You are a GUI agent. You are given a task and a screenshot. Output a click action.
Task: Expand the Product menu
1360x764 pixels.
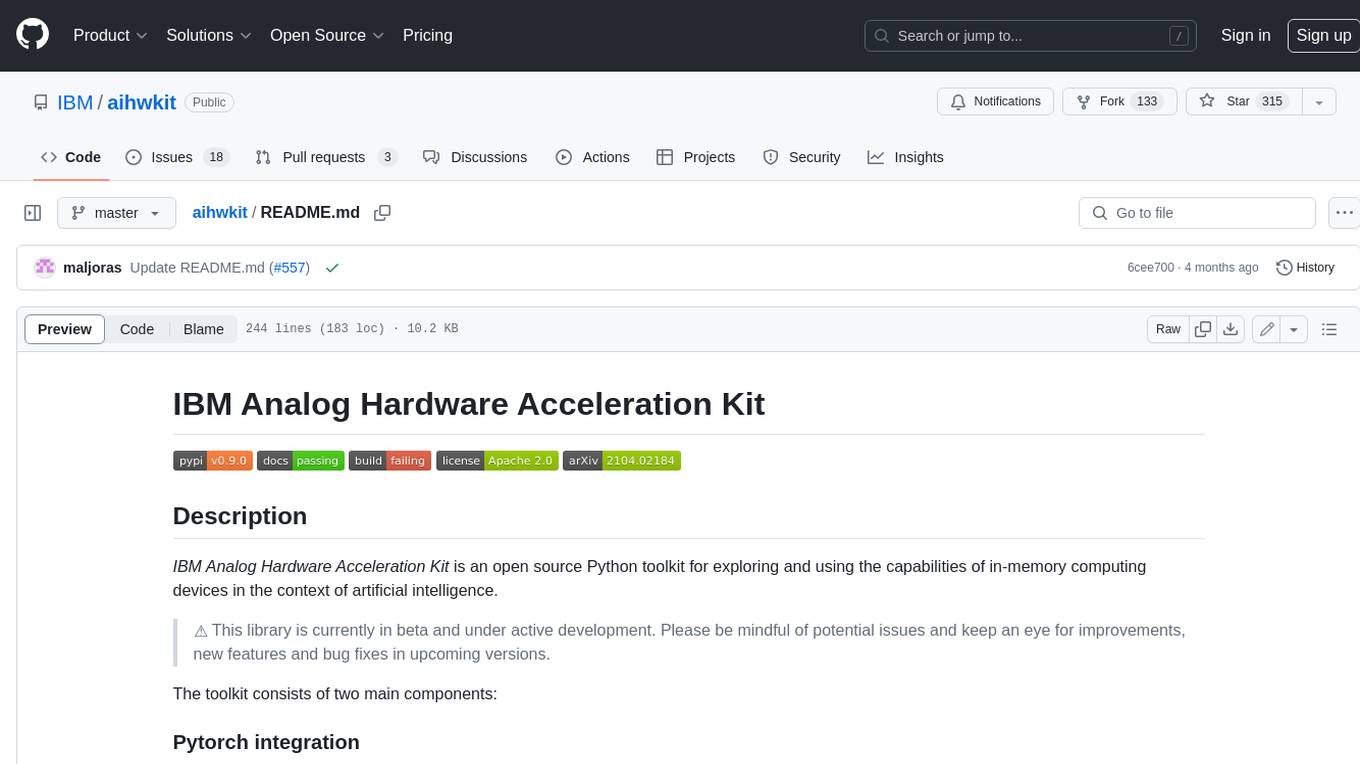tap(110, 35)
